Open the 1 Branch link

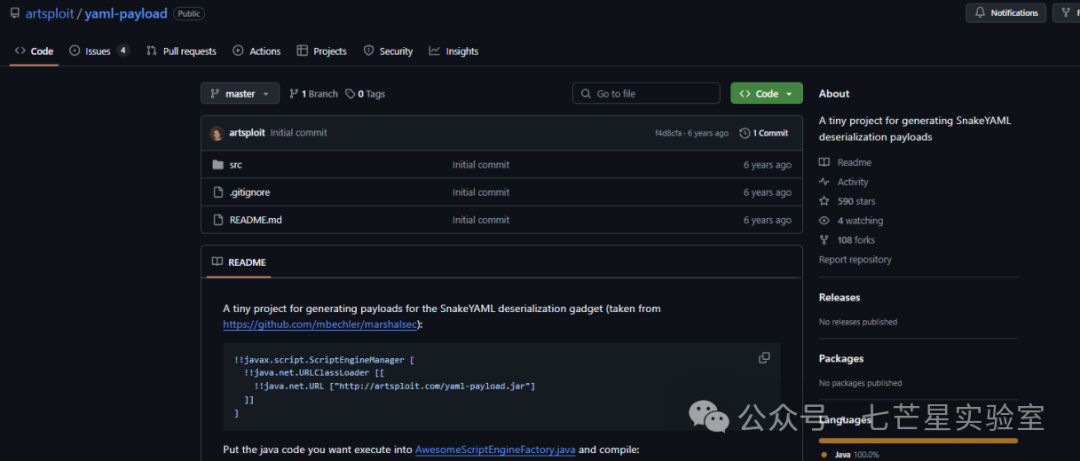313,94
